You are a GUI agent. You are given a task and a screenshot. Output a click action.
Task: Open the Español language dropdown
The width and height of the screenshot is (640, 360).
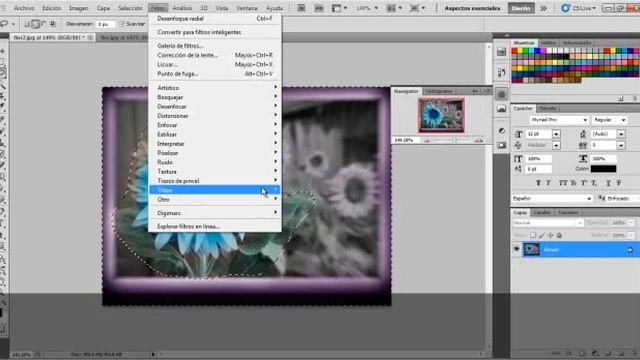coord(552,198)
